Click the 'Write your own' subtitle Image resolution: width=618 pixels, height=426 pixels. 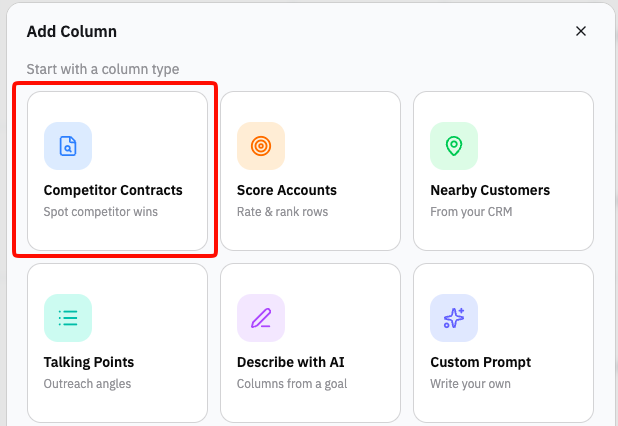[x=470, y=384]
